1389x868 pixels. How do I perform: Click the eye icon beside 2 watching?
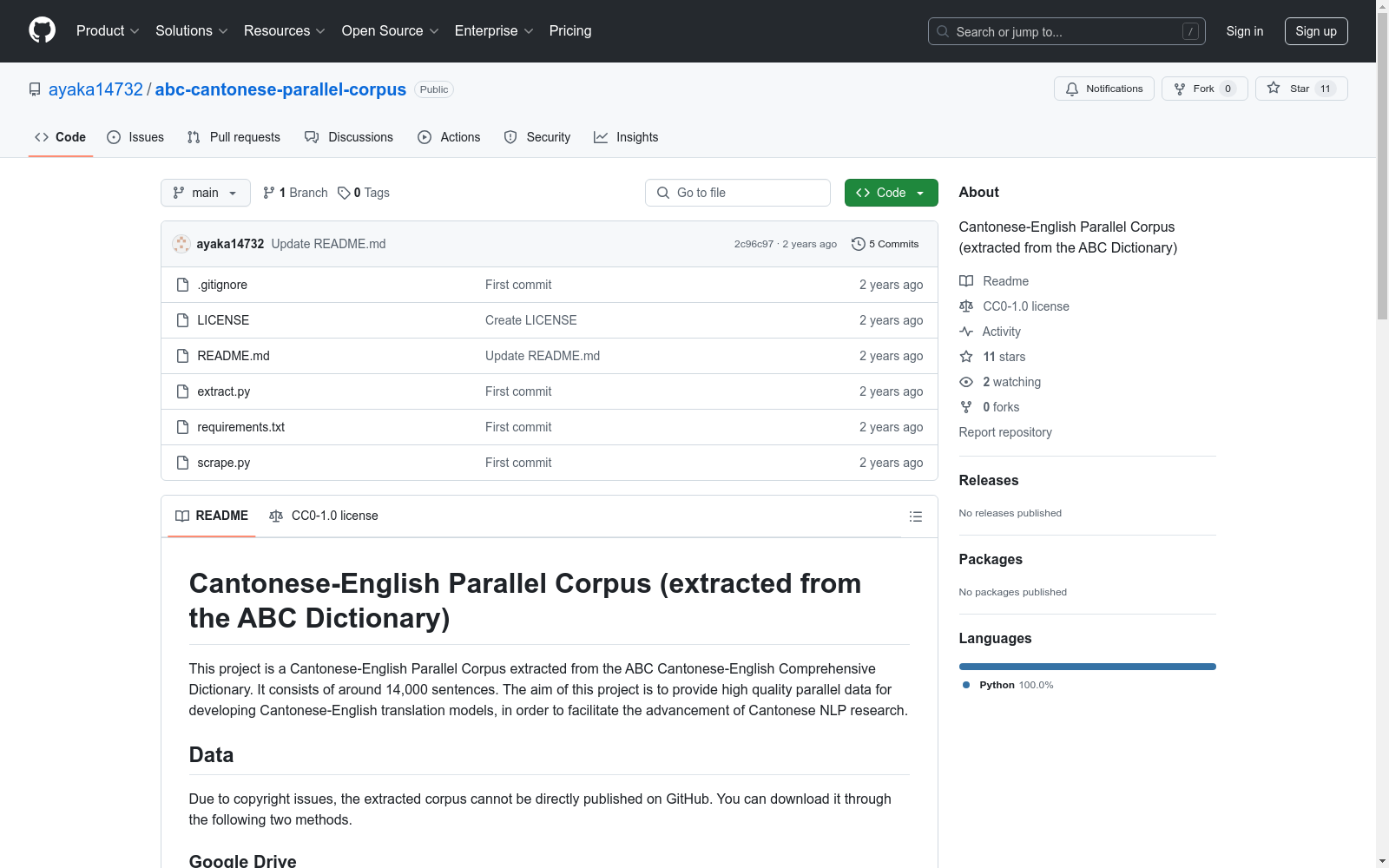(966, 382)
